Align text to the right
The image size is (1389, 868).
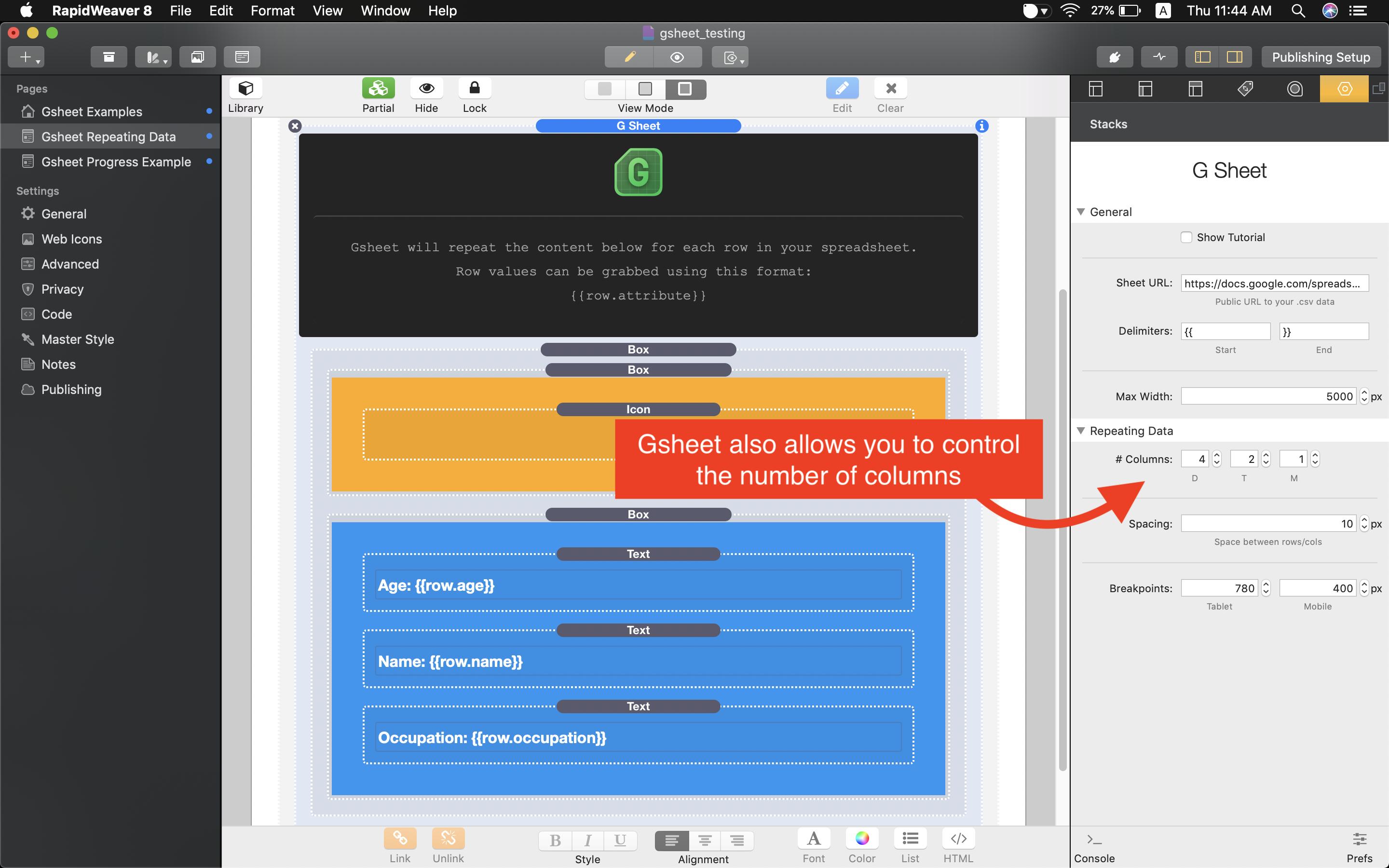pyautogui.click(x=737, y=841)
